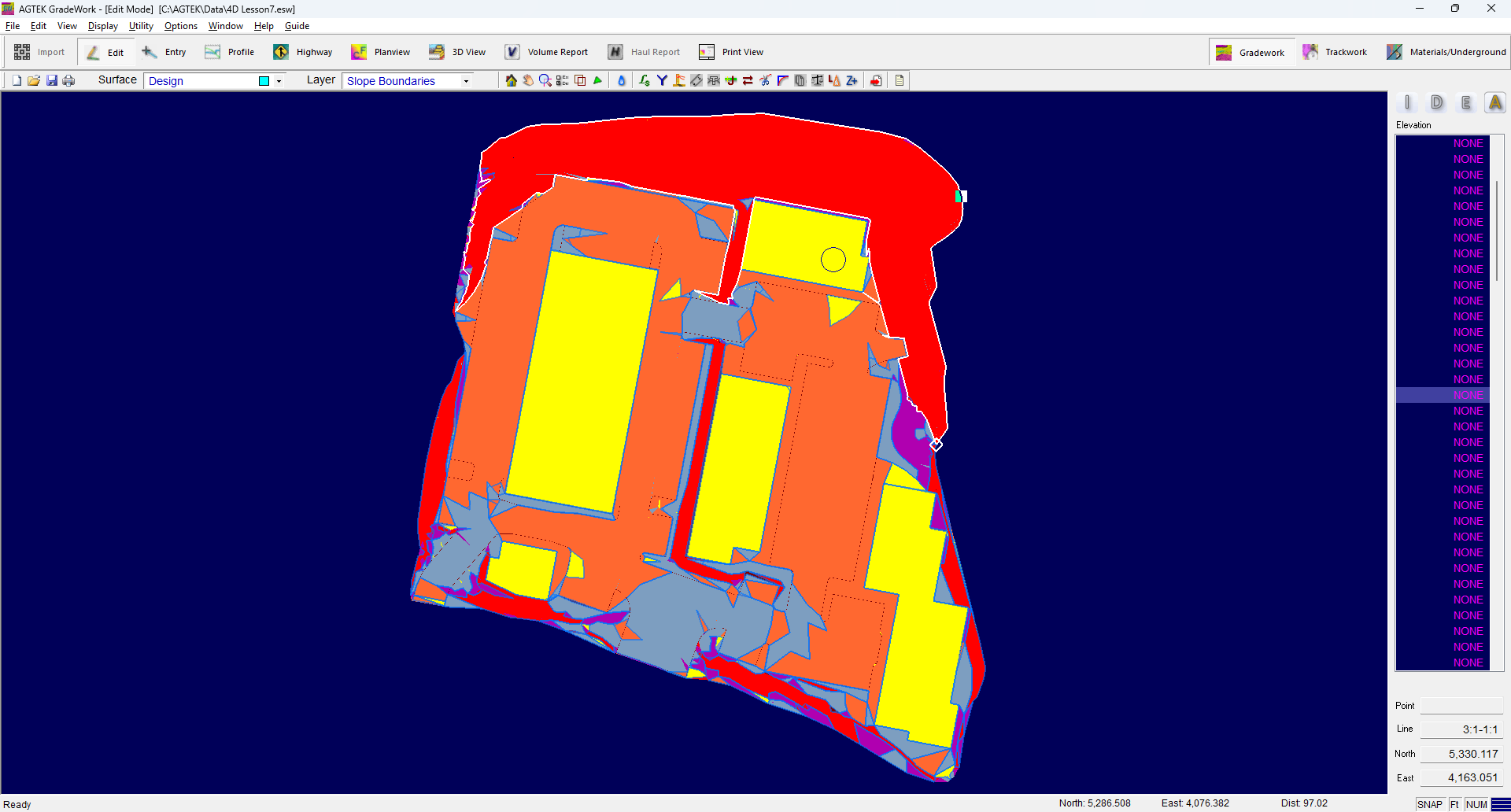Select the pan hand tool
Viewport: 1511px width, 812px height.
pos(528,80)
